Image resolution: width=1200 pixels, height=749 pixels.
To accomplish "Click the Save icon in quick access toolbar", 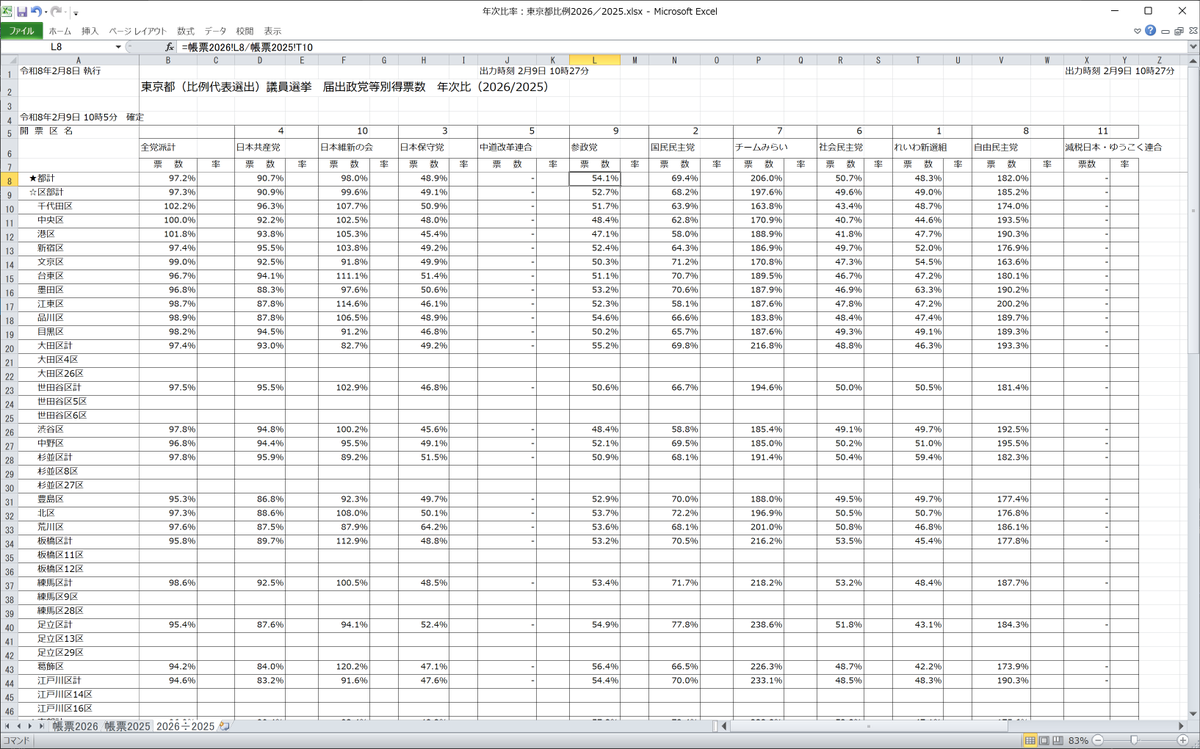I will [22, 11].
